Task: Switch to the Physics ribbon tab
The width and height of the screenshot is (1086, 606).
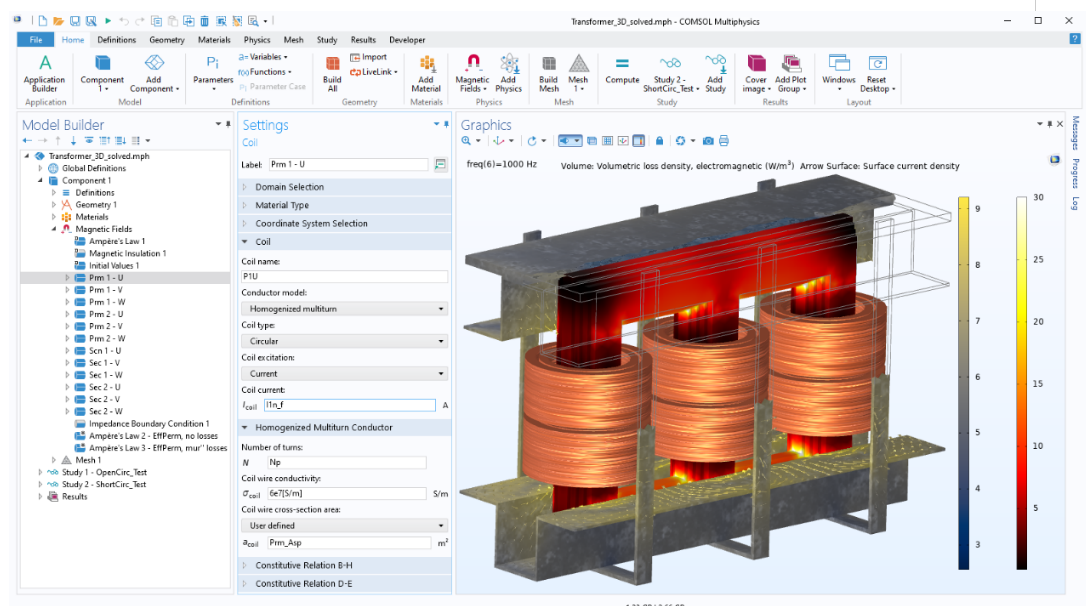Action: (257, 39)
